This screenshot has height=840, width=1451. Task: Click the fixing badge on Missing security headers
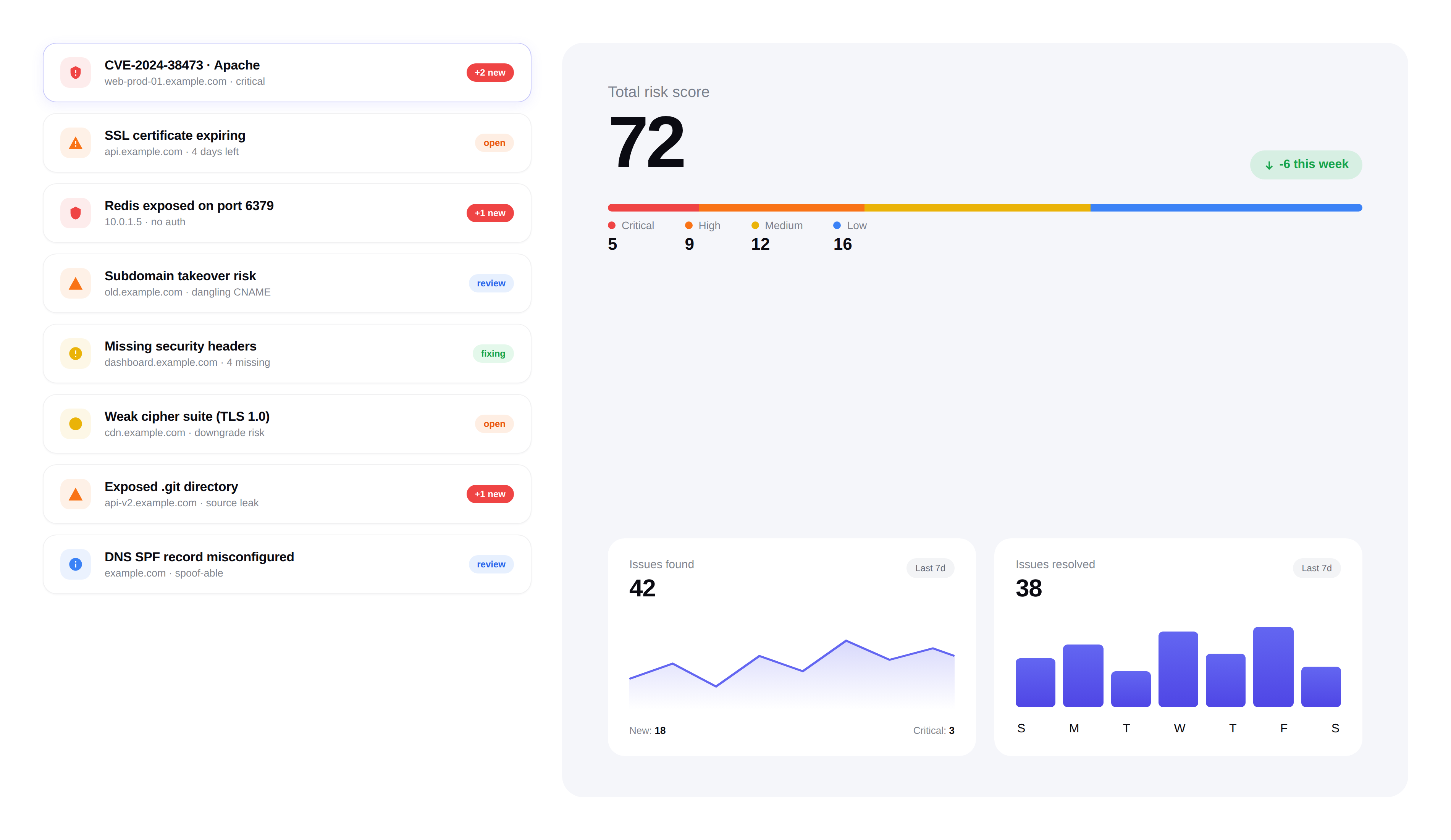tap(493, 354)
